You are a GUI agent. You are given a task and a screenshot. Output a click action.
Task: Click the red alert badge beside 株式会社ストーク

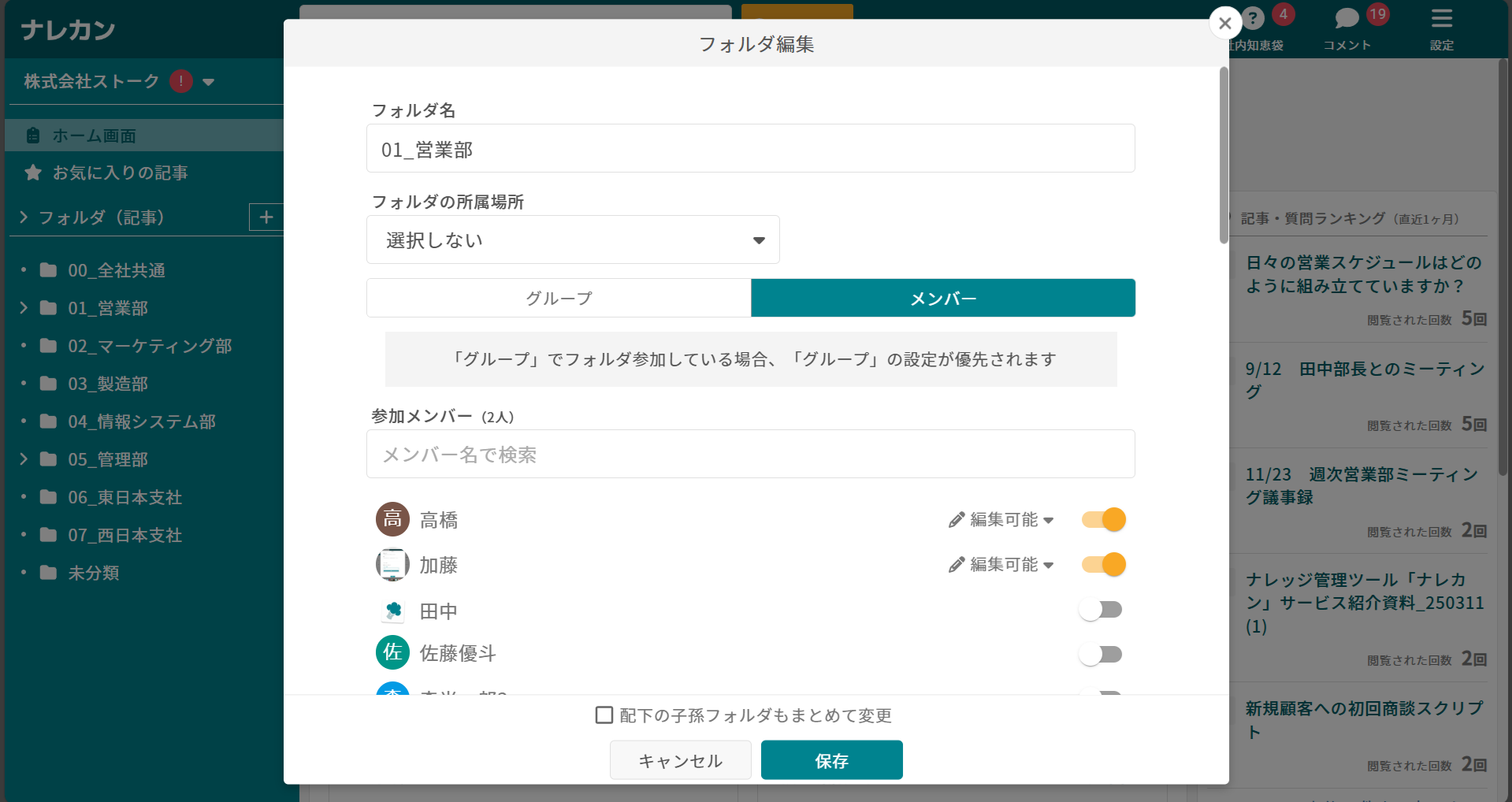click(180, 80)
